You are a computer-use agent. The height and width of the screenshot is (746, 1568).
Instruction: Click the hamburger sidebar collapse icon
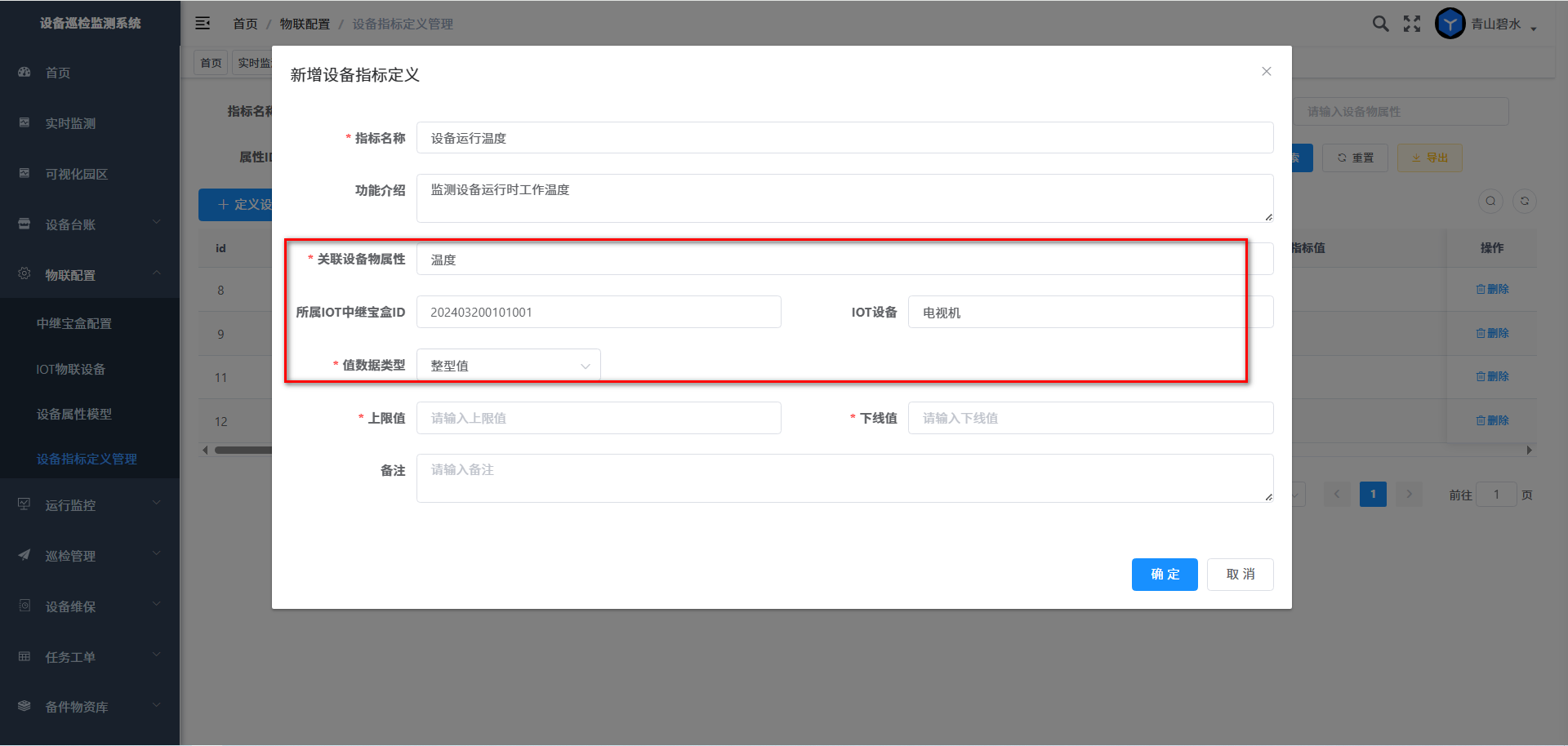click(x=203, y=24)
